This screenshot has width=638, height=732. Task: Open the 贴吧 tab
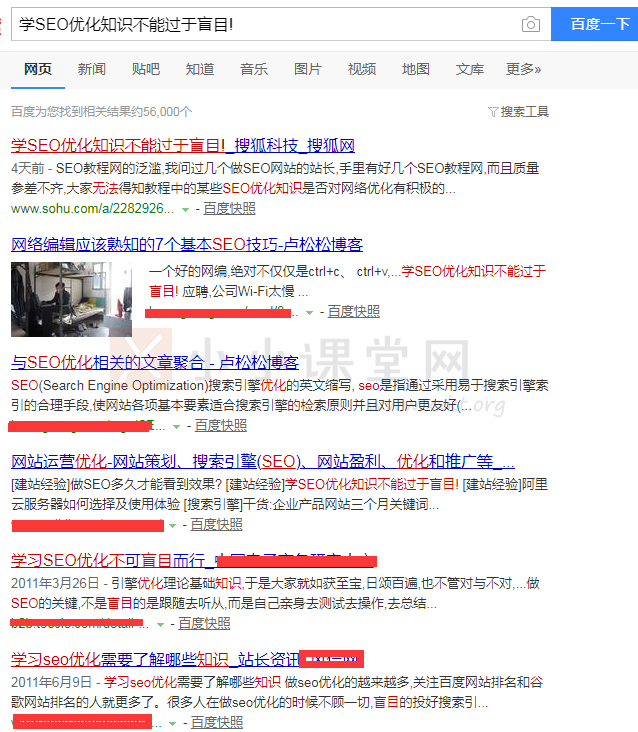(x=146, y=69)
